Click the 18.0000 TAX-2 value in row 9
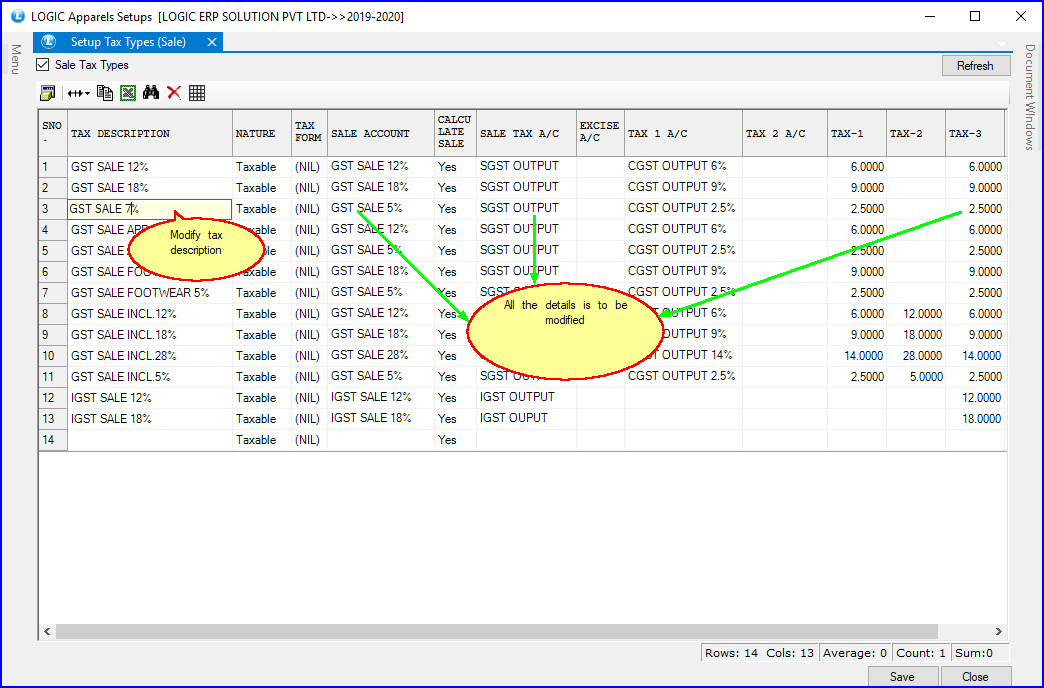The width and height of the screenshot is (1044, 688). [x=915, y=334]
